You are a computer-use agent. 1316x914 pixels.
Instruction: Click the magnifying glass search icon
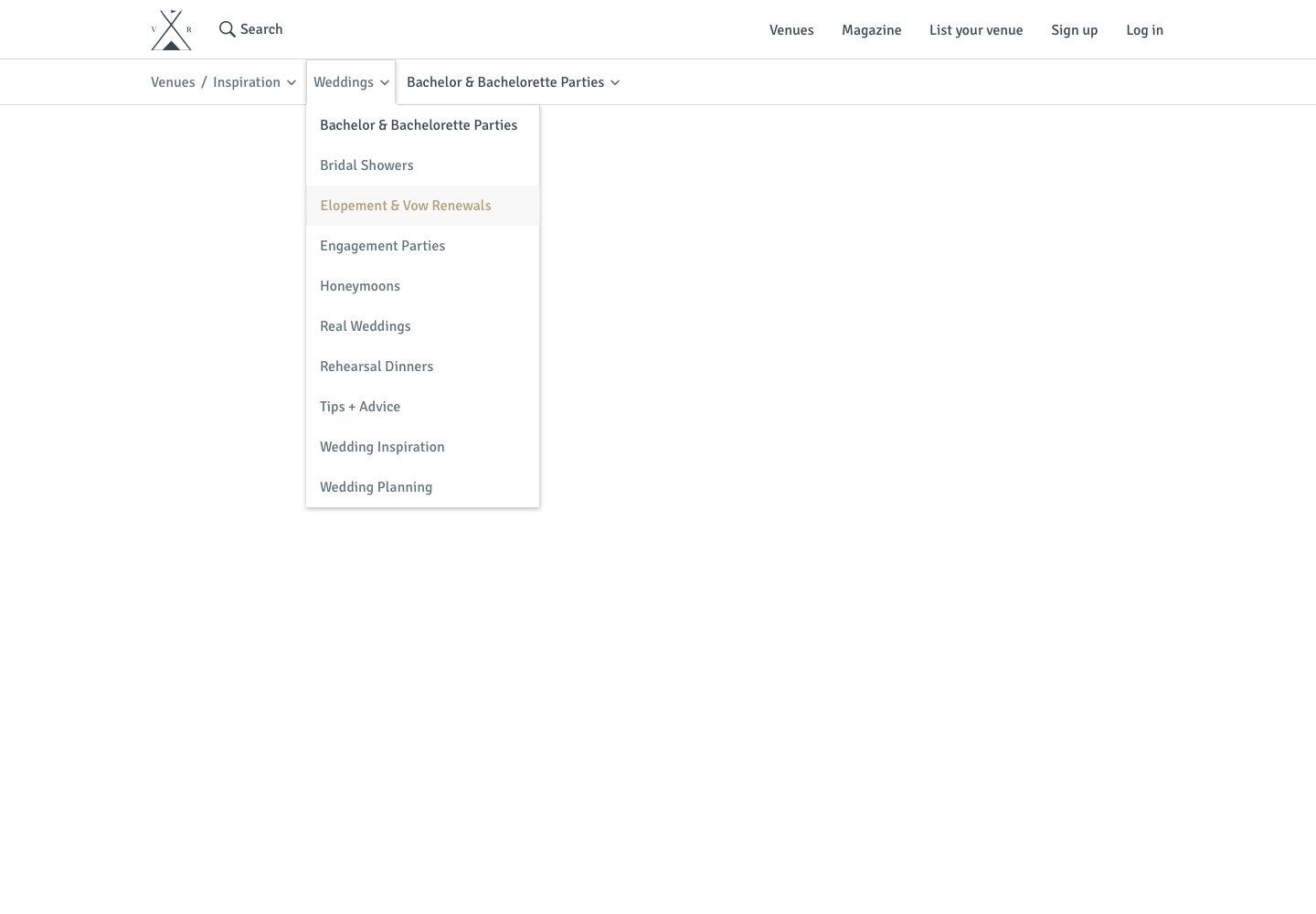point(228,29)
